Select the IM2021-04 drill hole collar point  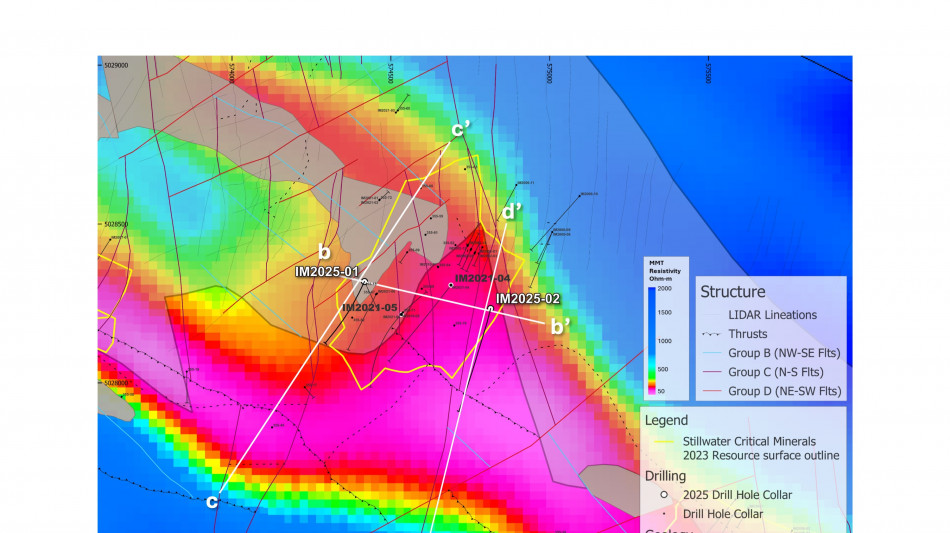click(451, 285)
